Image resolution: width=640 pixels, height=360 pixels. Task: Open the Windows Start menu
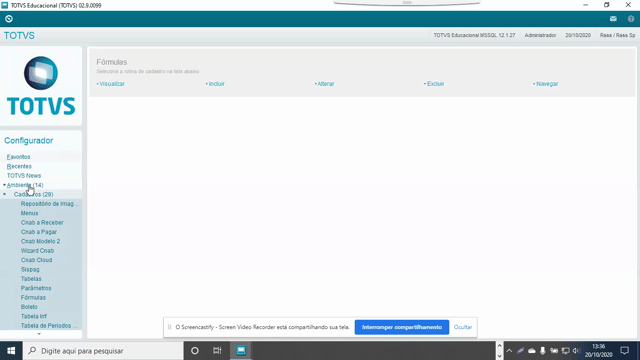(x=11, y=351)
